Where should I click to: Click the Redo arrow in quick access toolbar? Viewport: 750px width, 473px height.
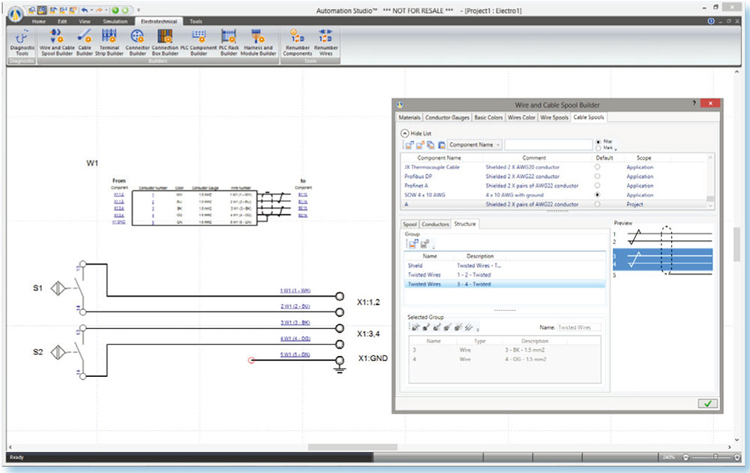coord(99,10)
